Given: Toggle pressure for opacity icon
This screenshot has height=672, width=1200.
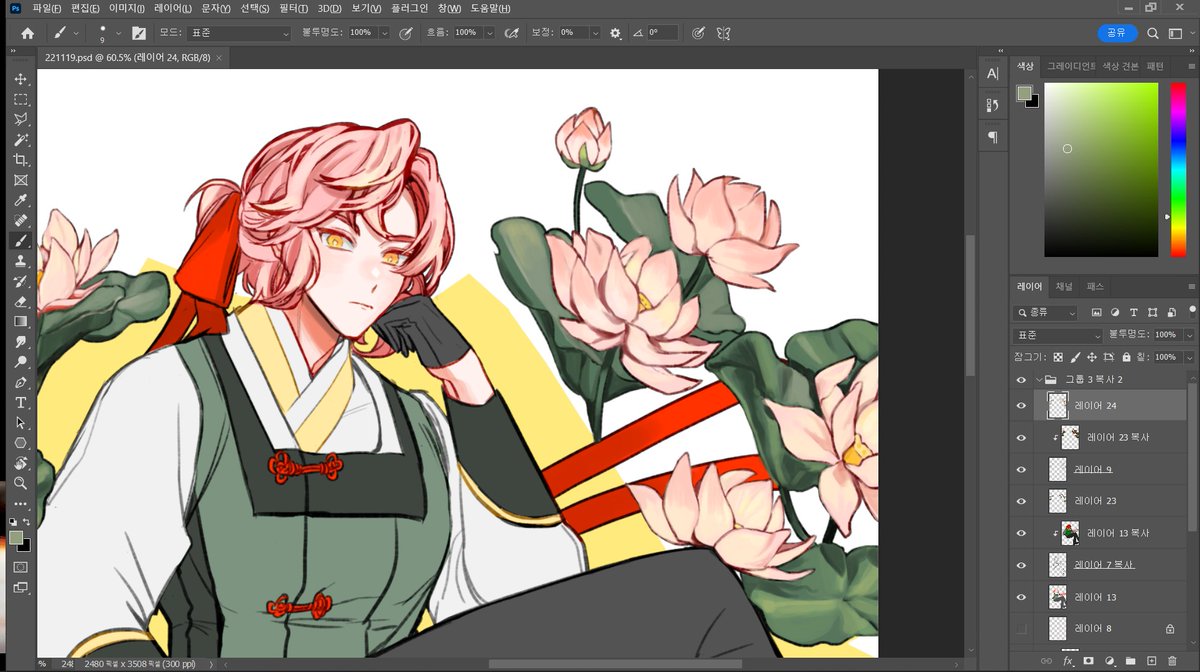Looking at the screenshot, I should pyautogui.click(x=405, y=33).
